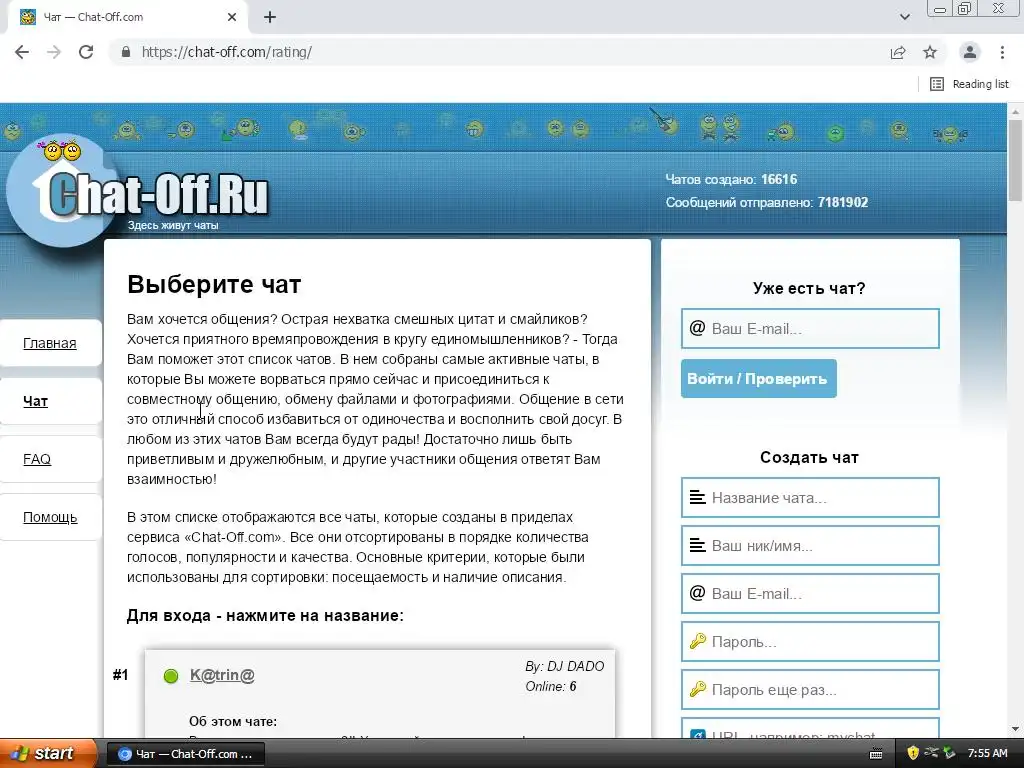The image size is (1024, 768).
Task: Click the Сообщений отправлено 7181902 counter
Action: (767, 202)
